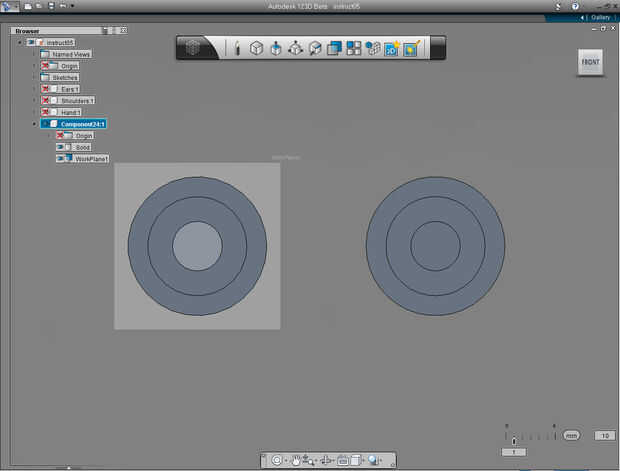The image size is (620, 471).
Task: Toggle visibility of Hand:1 component
Action: [46, 112]
